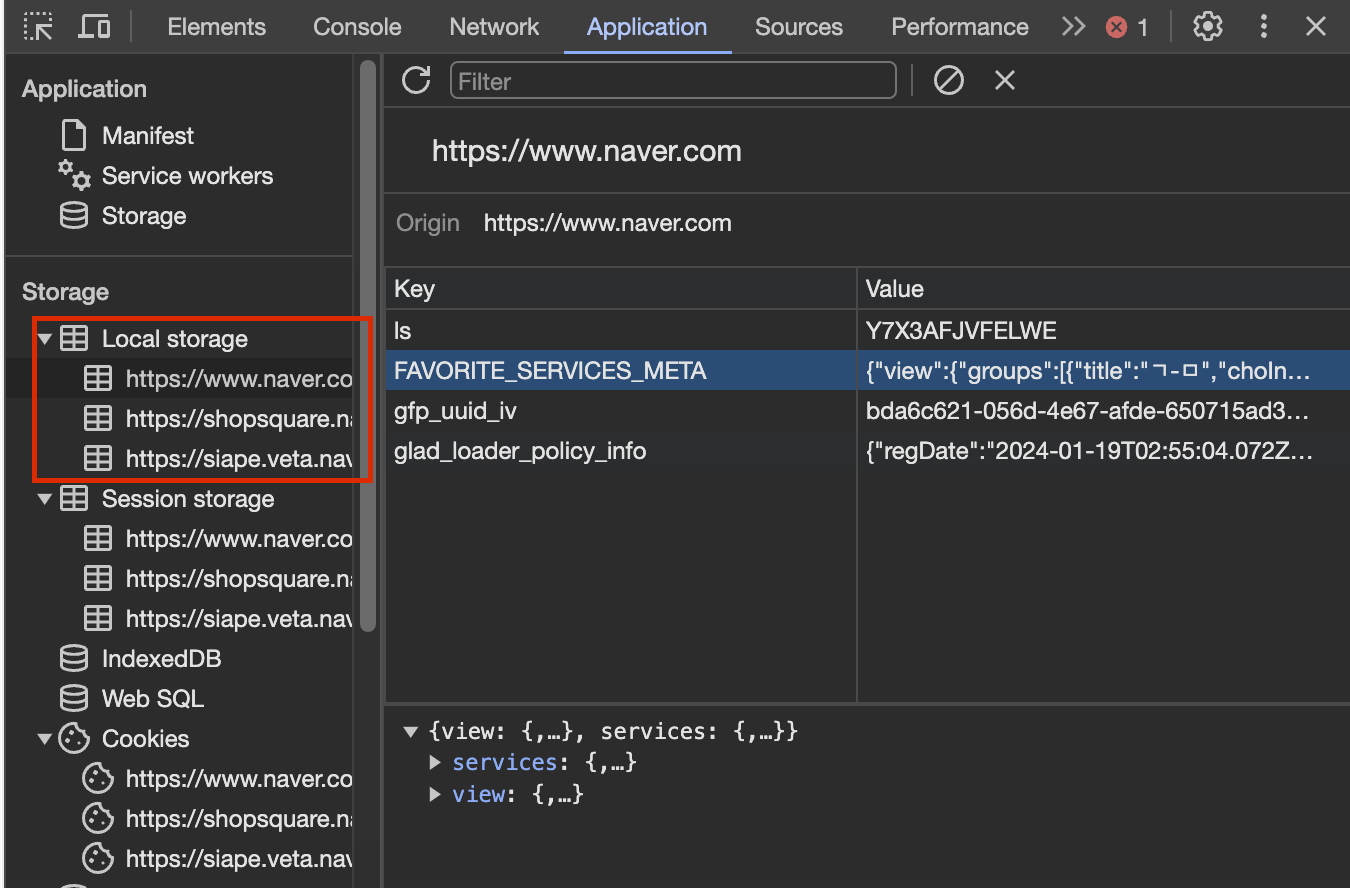Click the Origin URL text
This screenshot has height=888, width=1350.
coord(608,223)
